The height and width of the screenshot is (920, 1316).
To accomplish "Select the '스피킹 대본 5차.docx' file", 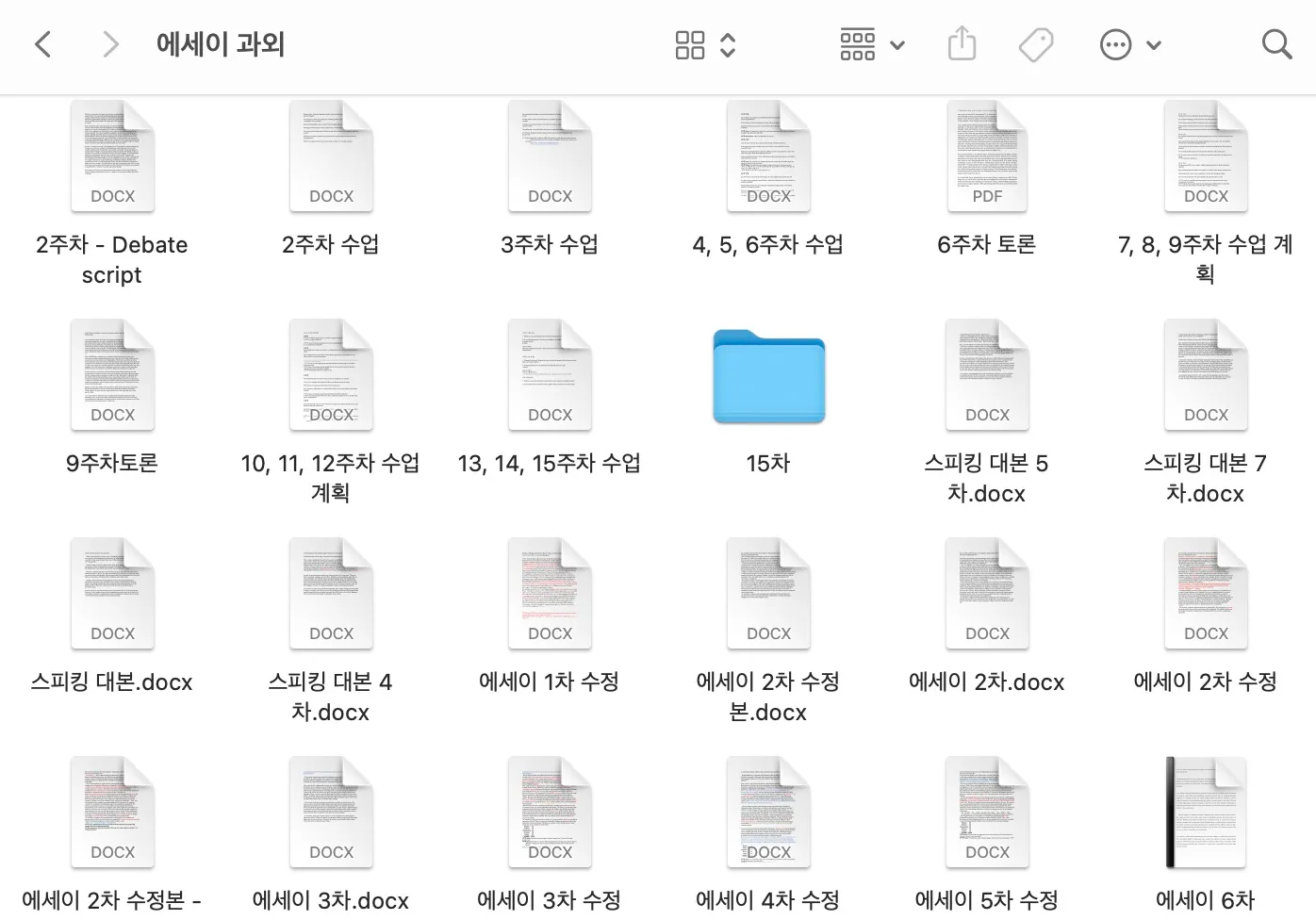I will point(987,374).
